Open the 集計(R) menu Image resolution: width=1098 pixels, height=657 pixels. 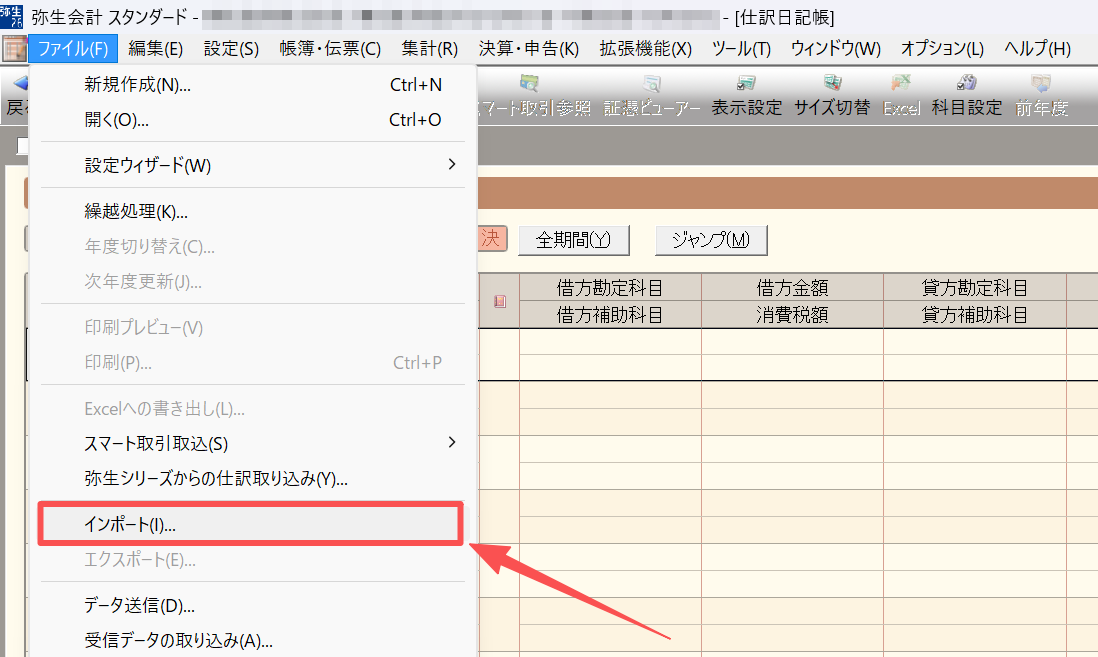[x=429, y=48]
